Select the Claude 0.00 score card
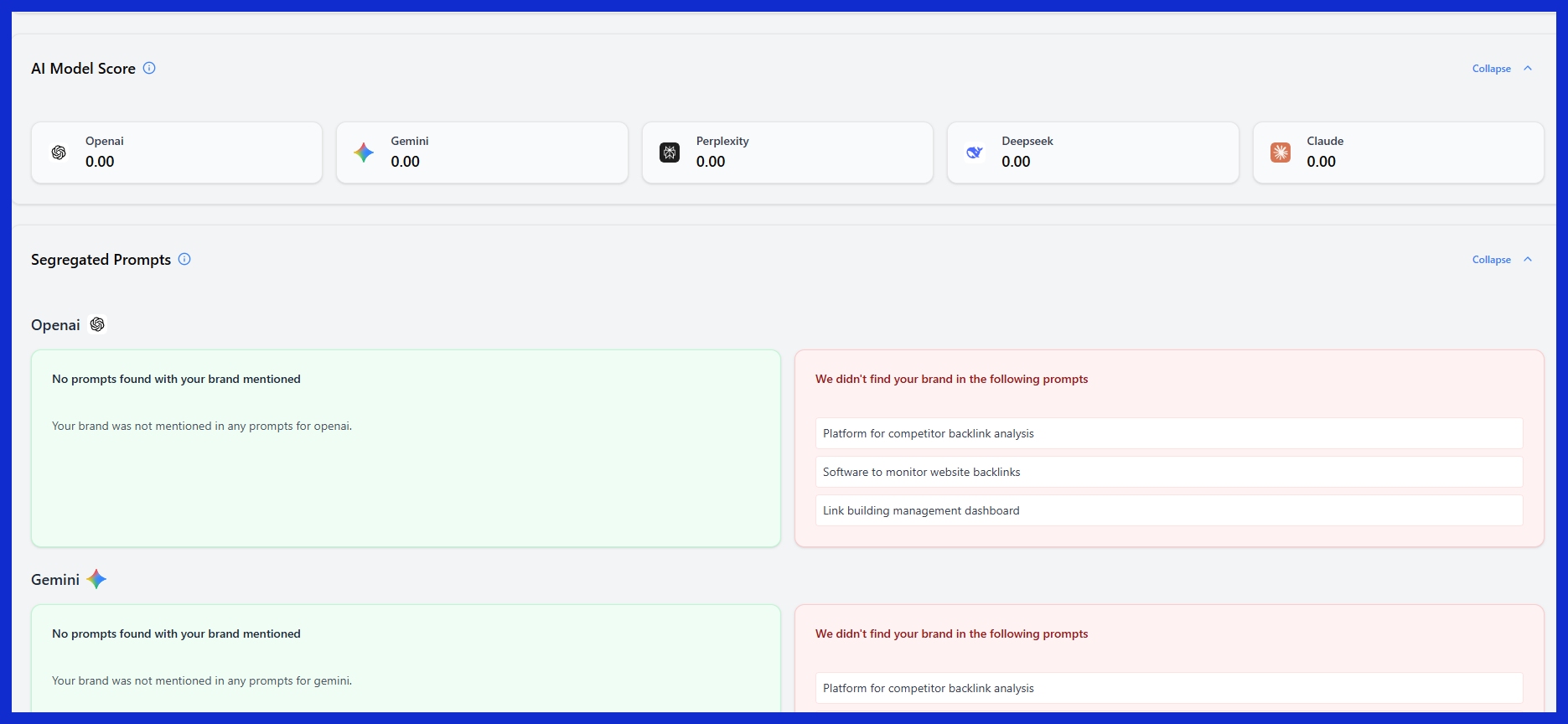The width and height of the screenshot is (1568, 724). click(1398, 153)
